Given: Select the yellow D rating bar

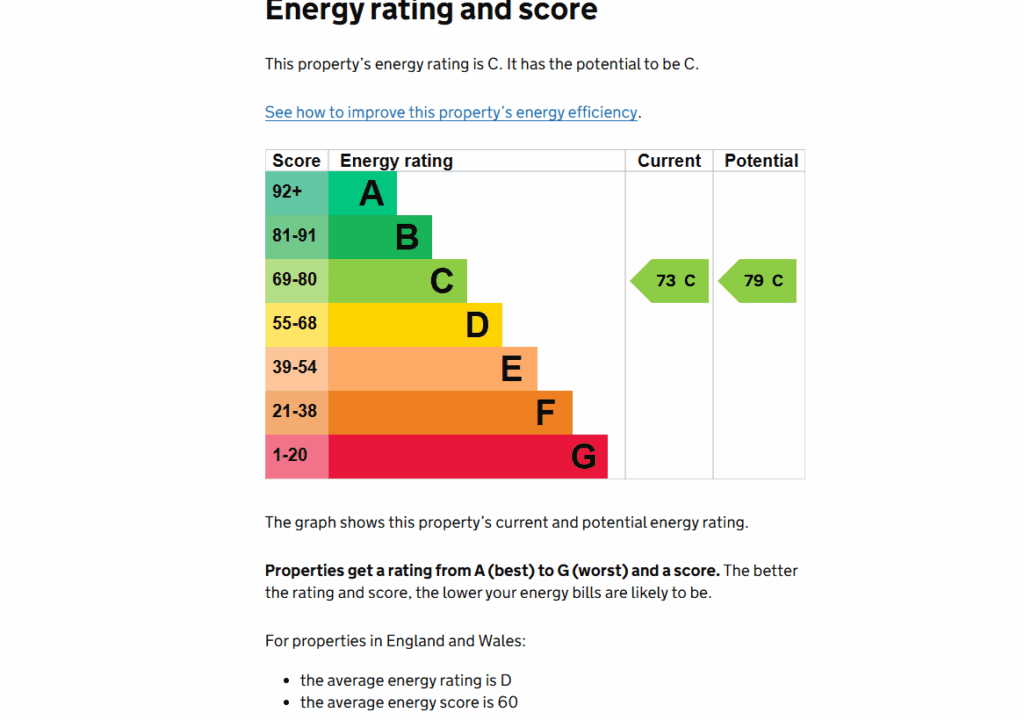Looking at the screenshot, I should 415,325.
